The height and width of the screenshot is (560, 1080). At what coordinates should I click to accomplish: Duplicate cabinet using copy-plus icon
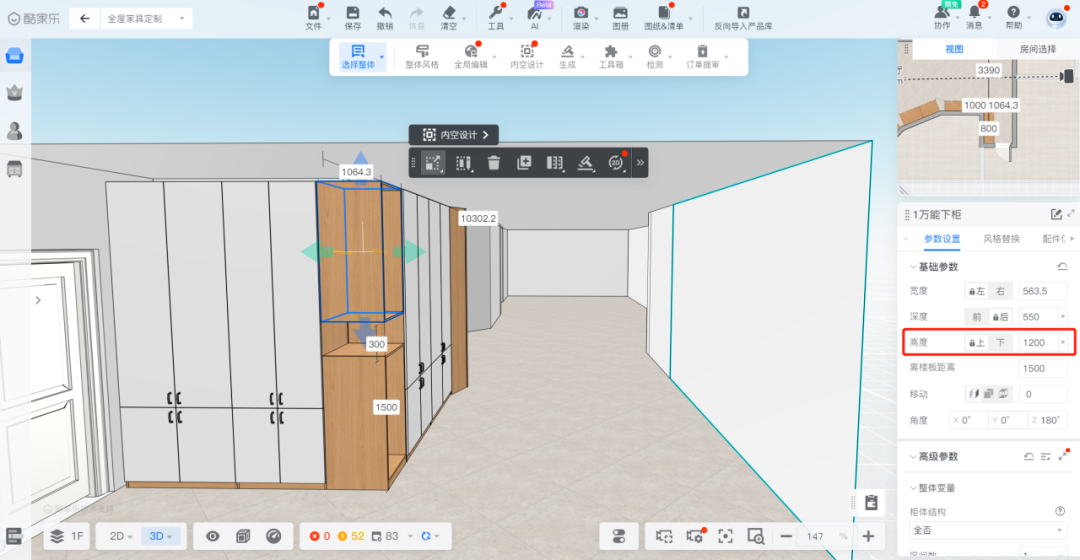[524, 163]
